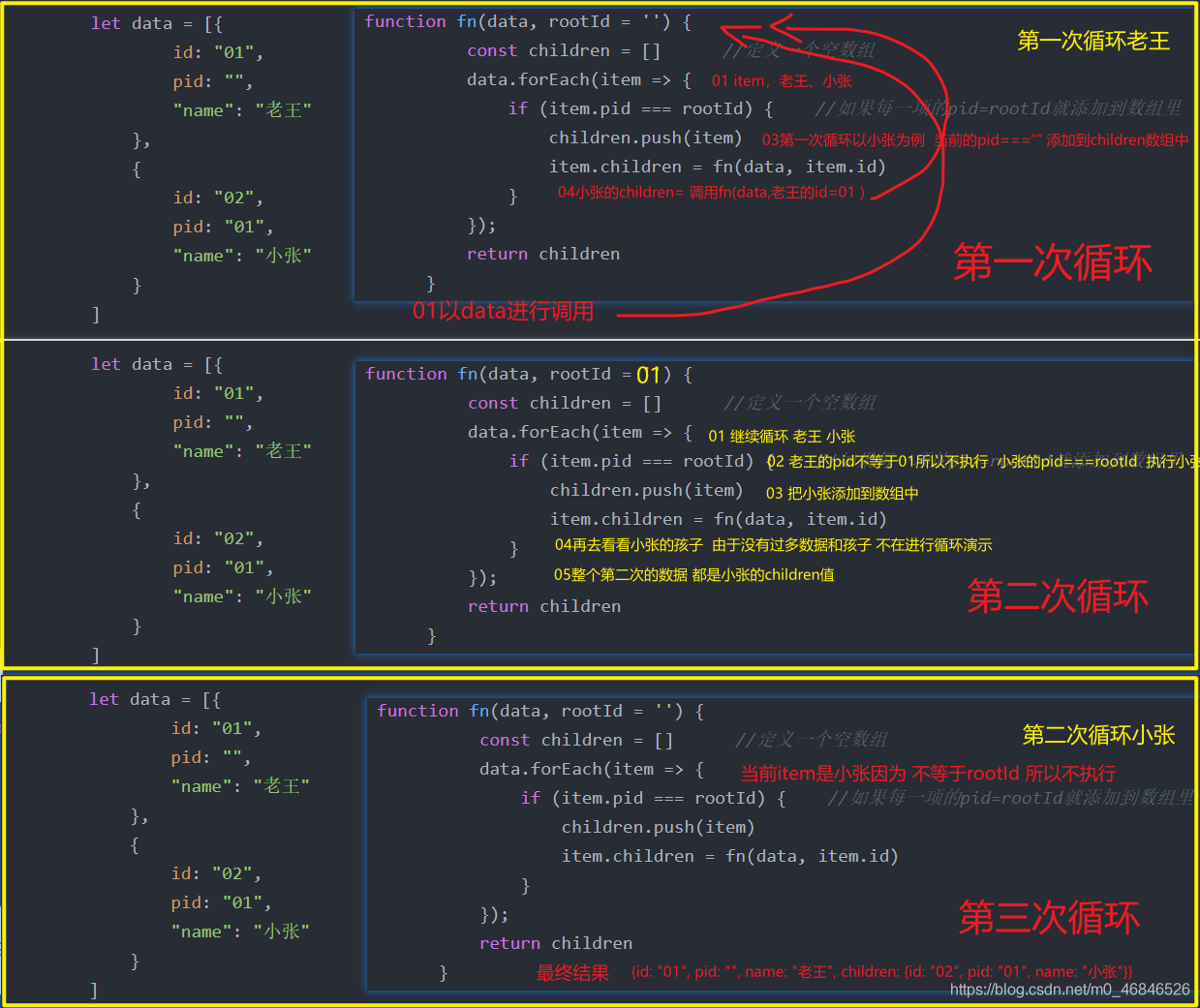This screenshot has height=1008, width=1200.
Task: Click the large red "第二次循环" heading
Action: (1058, 596)
